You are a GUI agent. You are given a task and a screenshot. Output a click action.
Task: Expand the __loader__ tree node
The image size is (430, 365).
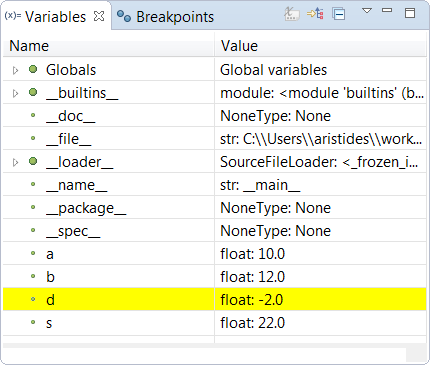click(15, 162)
